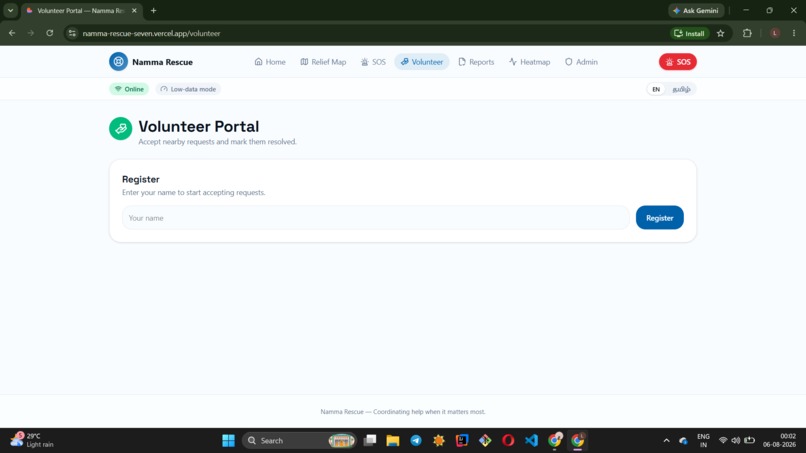Image resolution: width=806 pixels, height=453 pixels.
Task: Open the clock and date panel
Action: [780, 440]
